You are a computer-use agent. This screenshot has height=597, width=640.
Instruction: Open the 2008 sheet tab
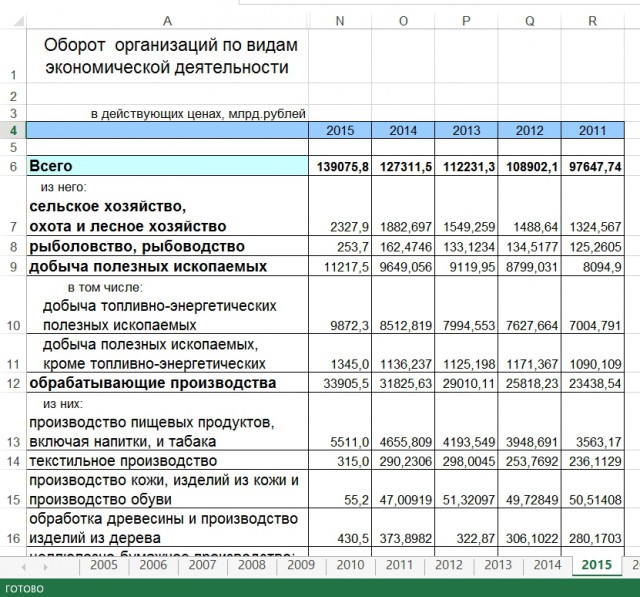252,565
